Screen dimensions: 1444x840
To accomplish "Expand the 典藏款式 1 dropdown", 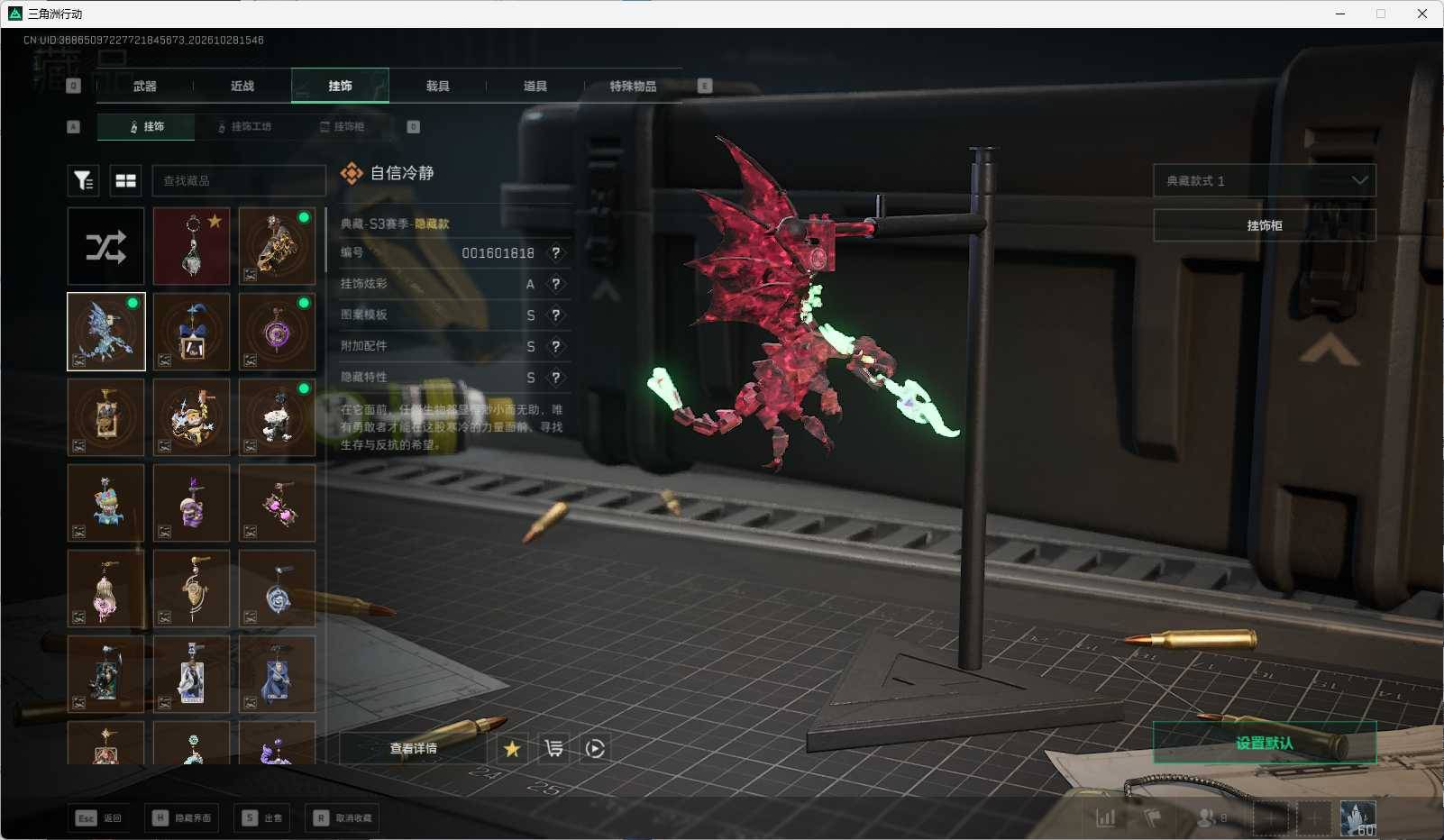I will 1265,180.
